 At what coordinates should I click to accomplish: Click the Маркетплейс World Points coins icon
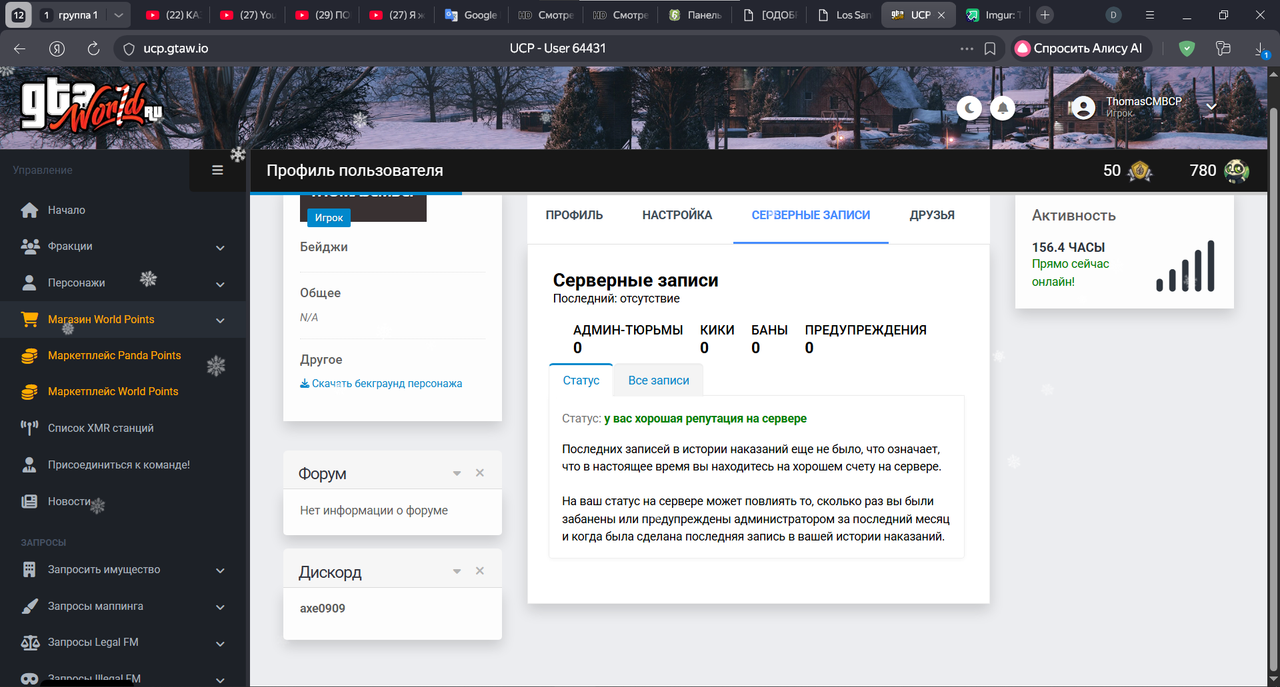[29, 391]
